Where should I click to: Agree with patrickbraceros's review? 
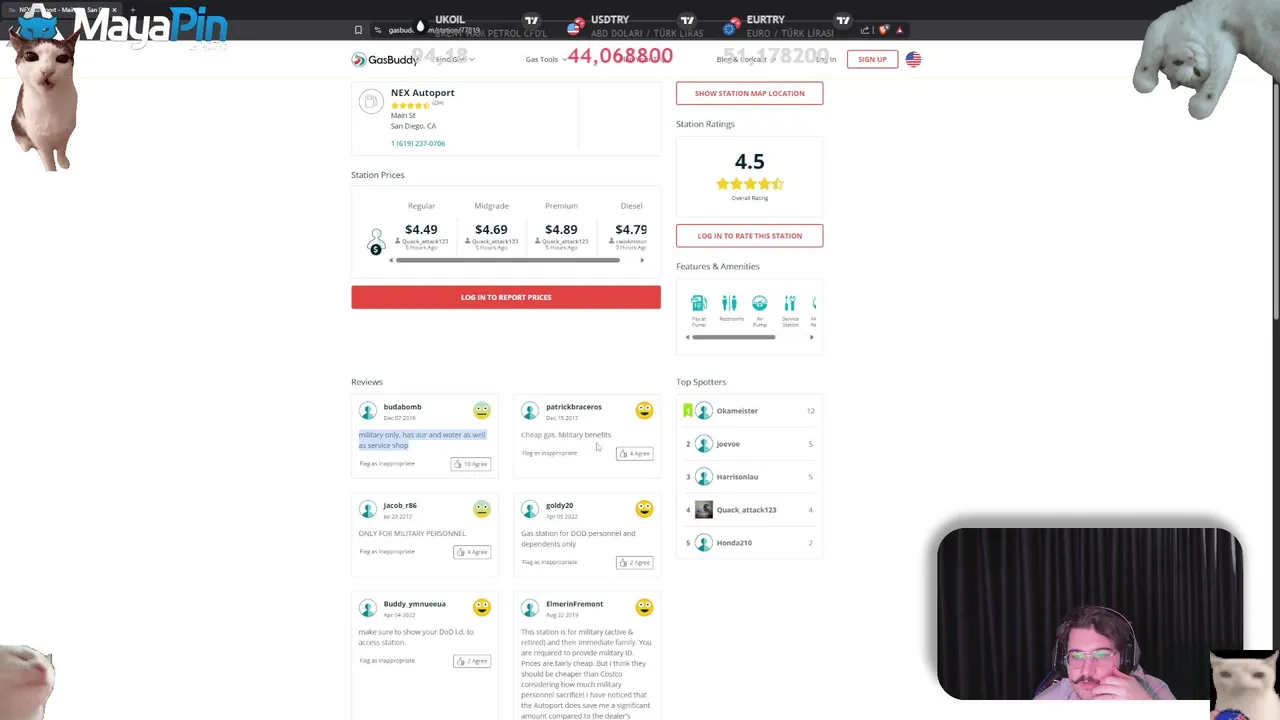coord(634,453)
